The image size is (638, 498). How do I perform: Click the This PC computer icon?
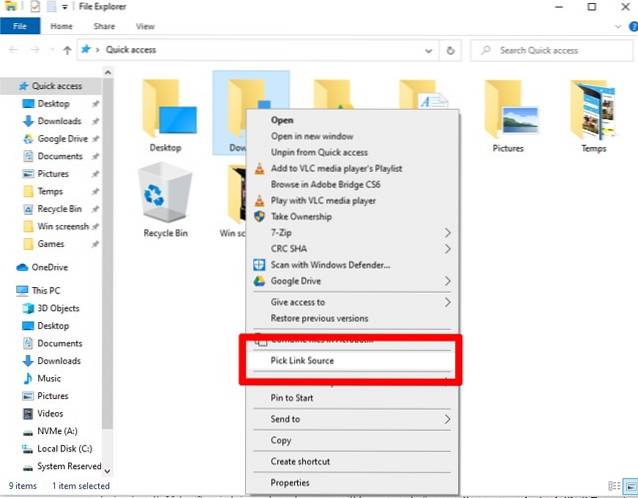pyautogui.click(x=22, y=290)
